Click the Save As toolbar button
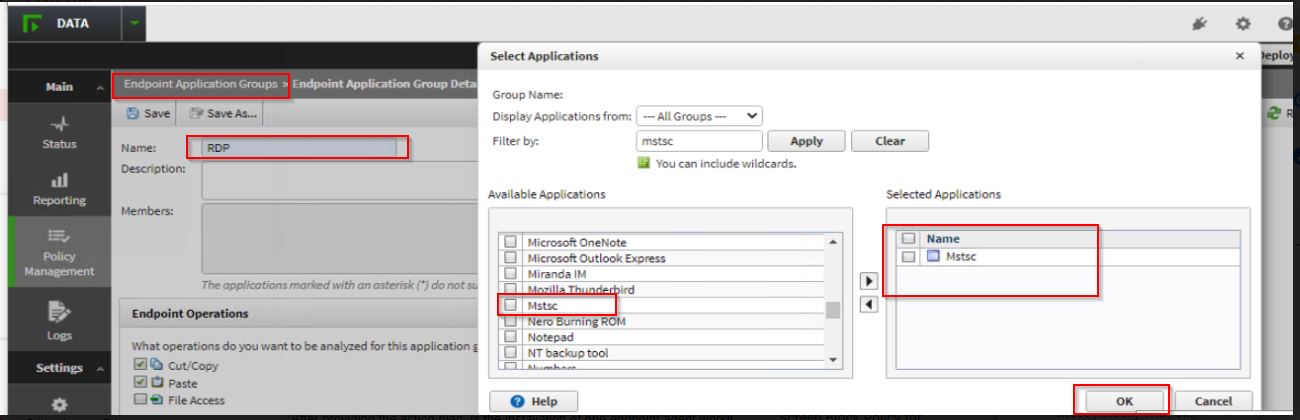The height and width of the screenshot is (420, 1300). point(222,114)
